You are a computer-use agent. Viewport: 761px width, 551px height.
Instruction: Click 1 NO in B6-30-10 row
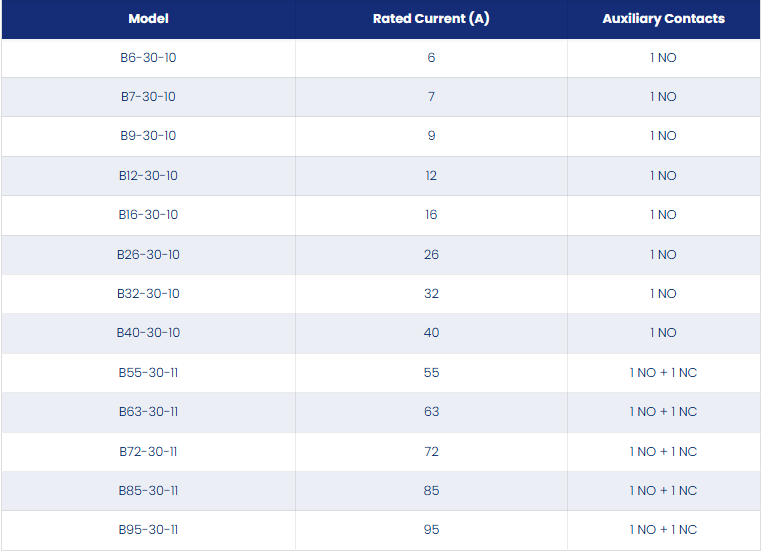point(663,58)
